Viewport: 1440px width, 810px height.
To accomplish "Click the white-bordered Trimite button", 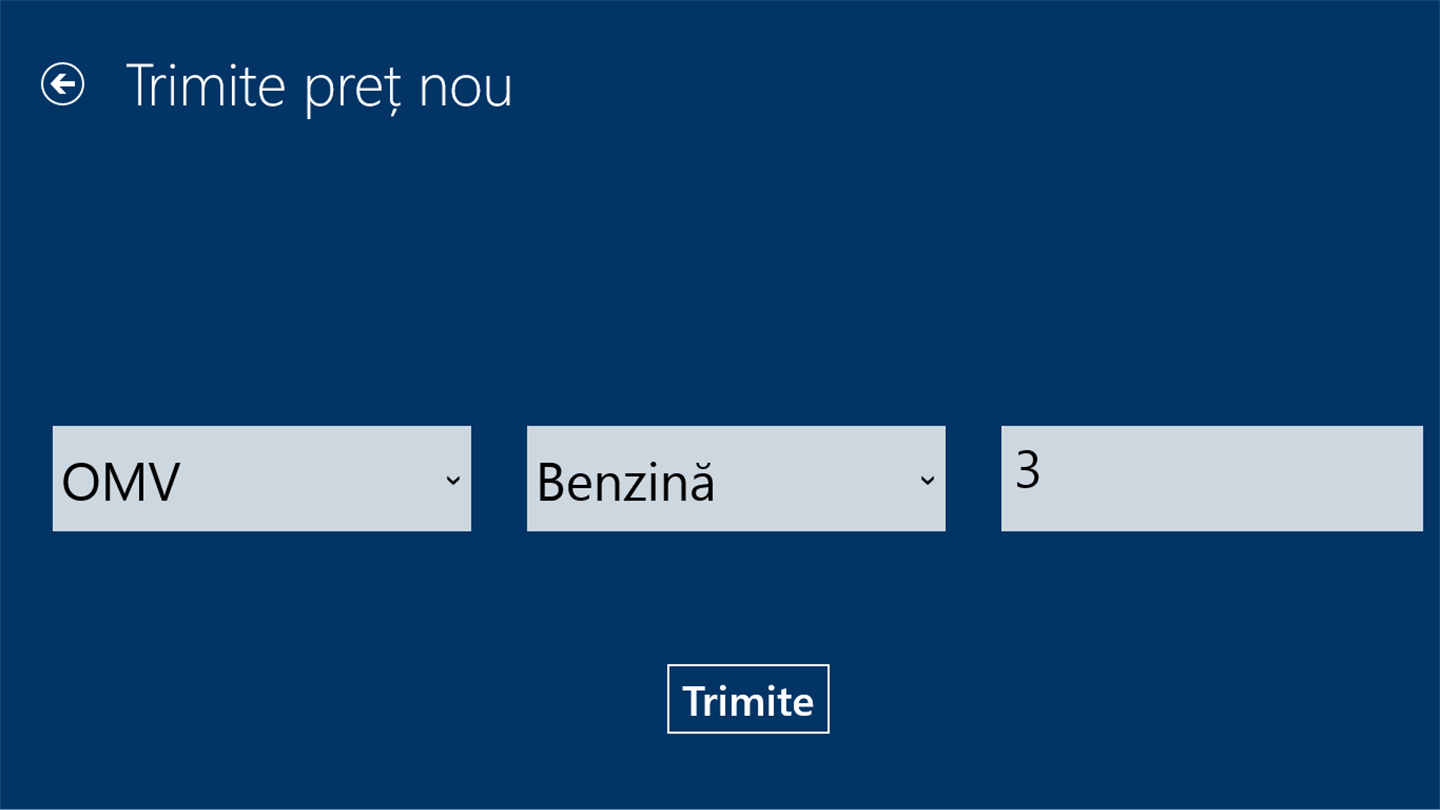I will tap(748, 699).
